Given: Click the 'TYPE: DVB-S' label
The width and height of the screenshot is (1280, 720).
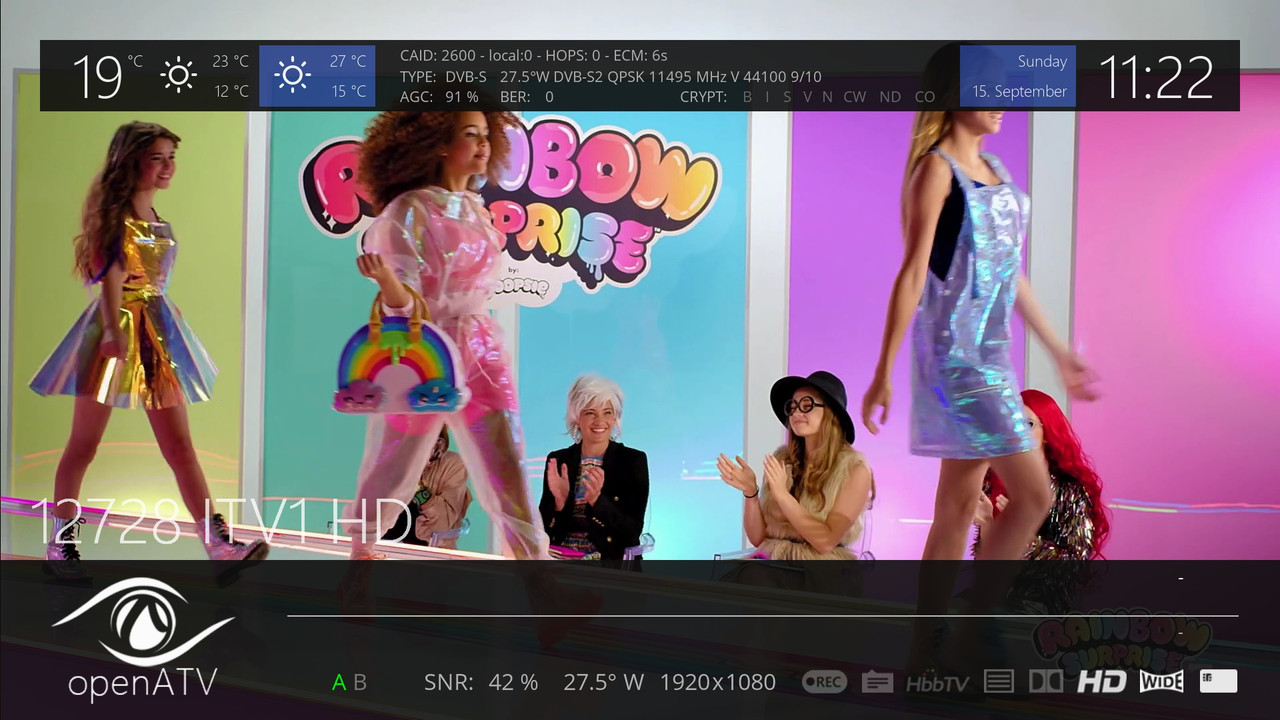Looking at the screenshot, I should pyautogui.click(x=444, y=76).
